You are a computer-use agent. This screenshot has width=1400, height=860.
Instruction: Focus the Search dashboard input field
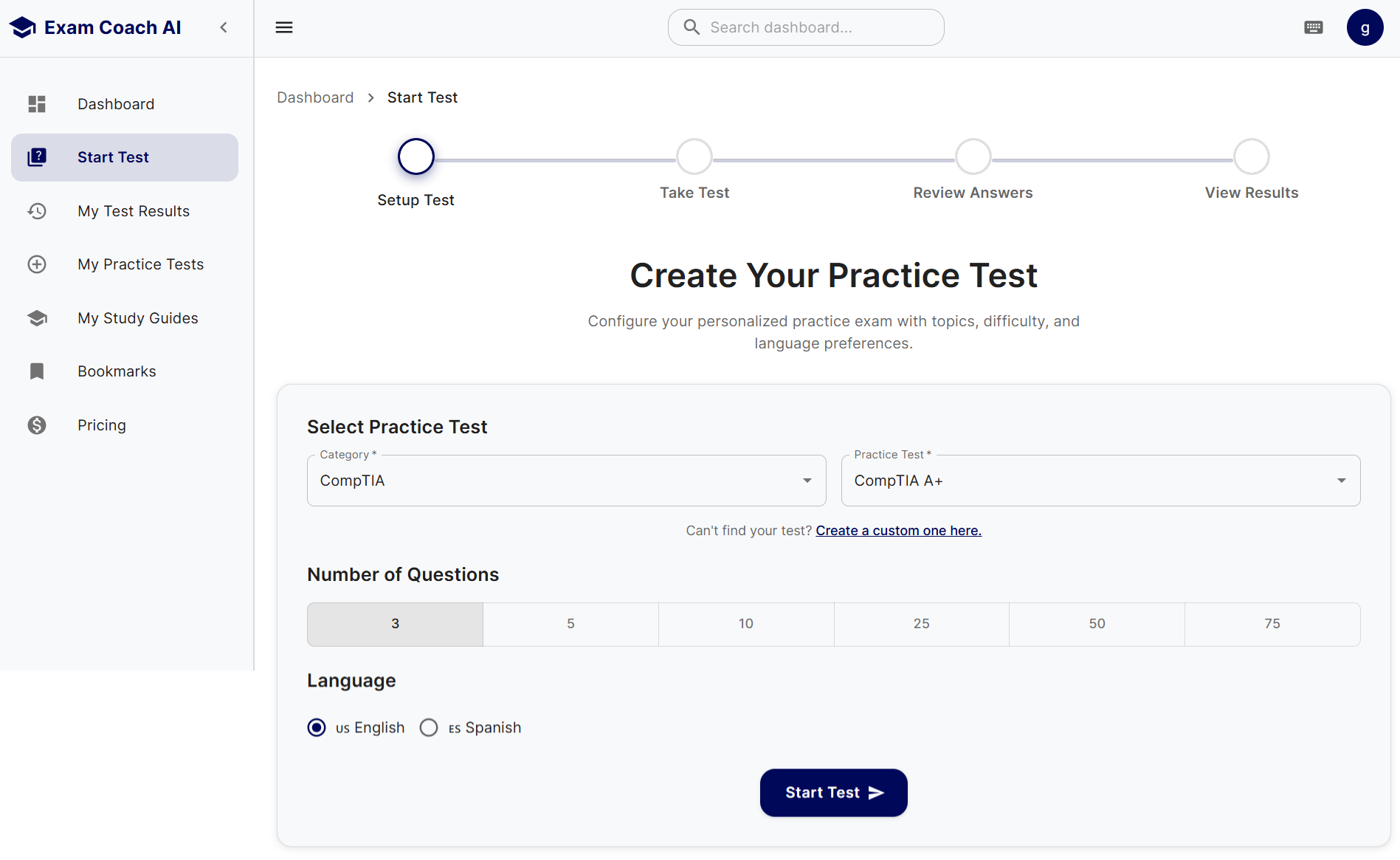tap(806, 27)
